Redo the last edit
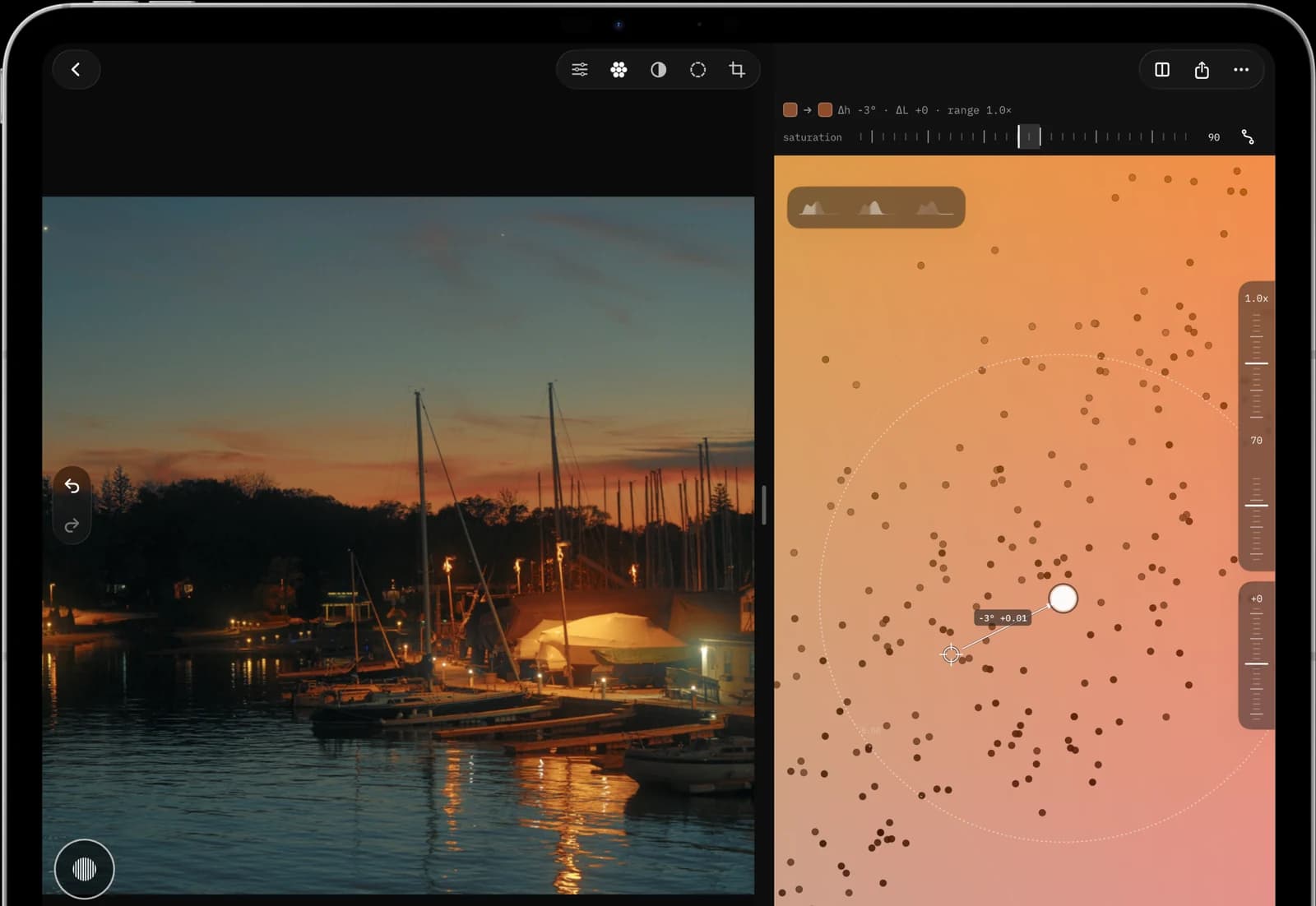This screenshot has width=1316, height=906. tap(72, 525)
